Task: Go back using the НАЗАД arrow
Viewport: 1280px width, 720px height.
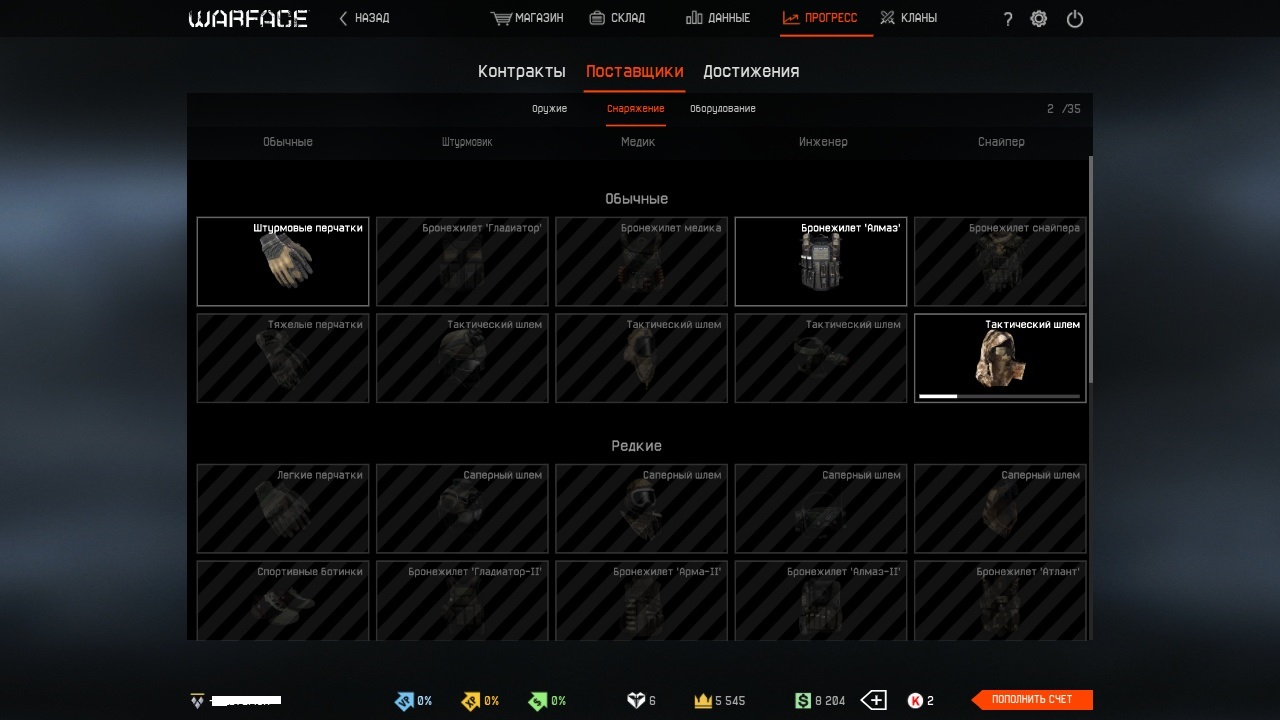Action: tap(364, 18)
